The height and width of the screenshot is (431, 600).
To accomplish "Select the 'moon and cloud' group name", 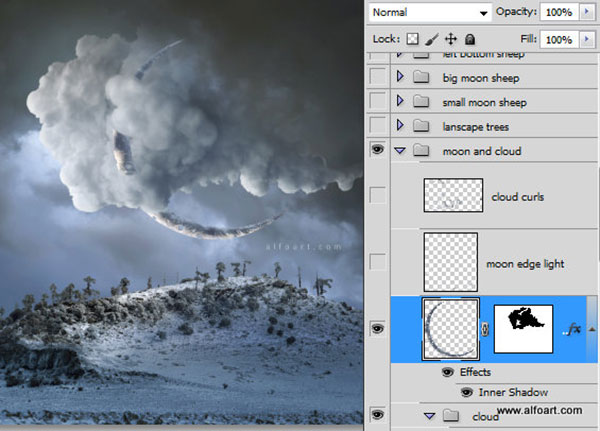I will pos(482,151).
